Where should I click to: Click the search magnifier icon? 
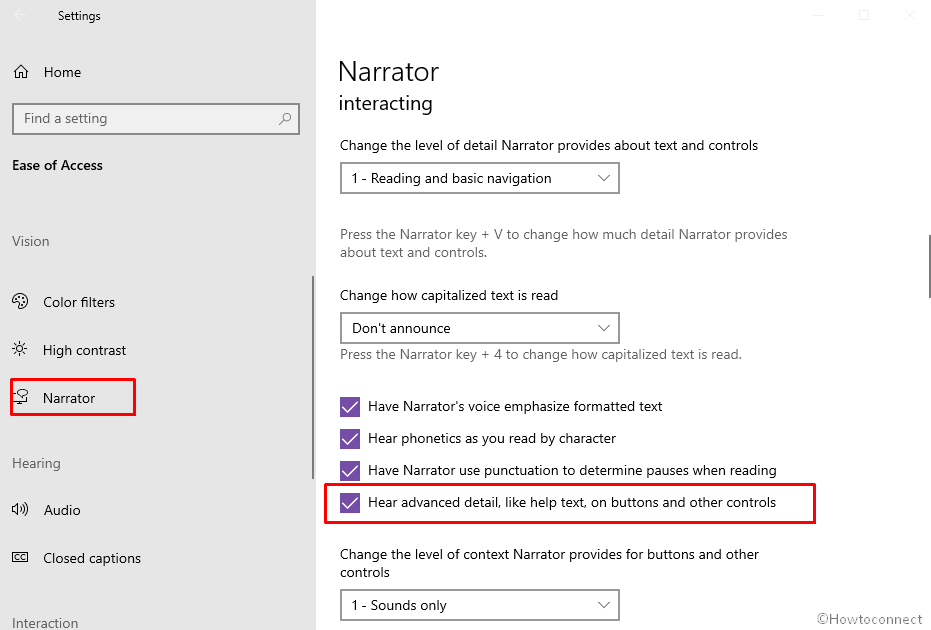coord(285,119)
